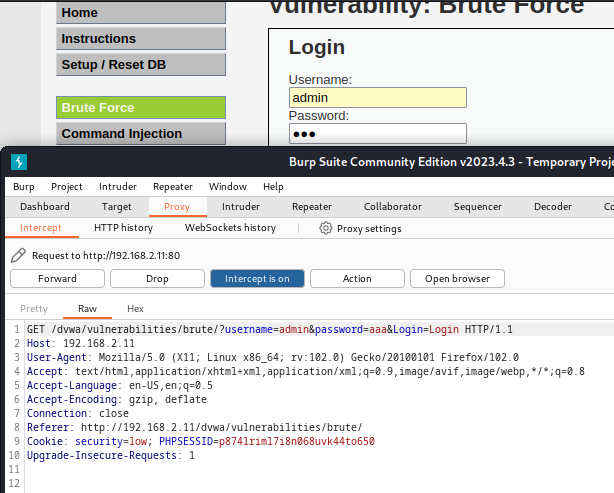Click 'Request to http://192.168.2.11:80' text
614x493 pixels.
point(106,256)
